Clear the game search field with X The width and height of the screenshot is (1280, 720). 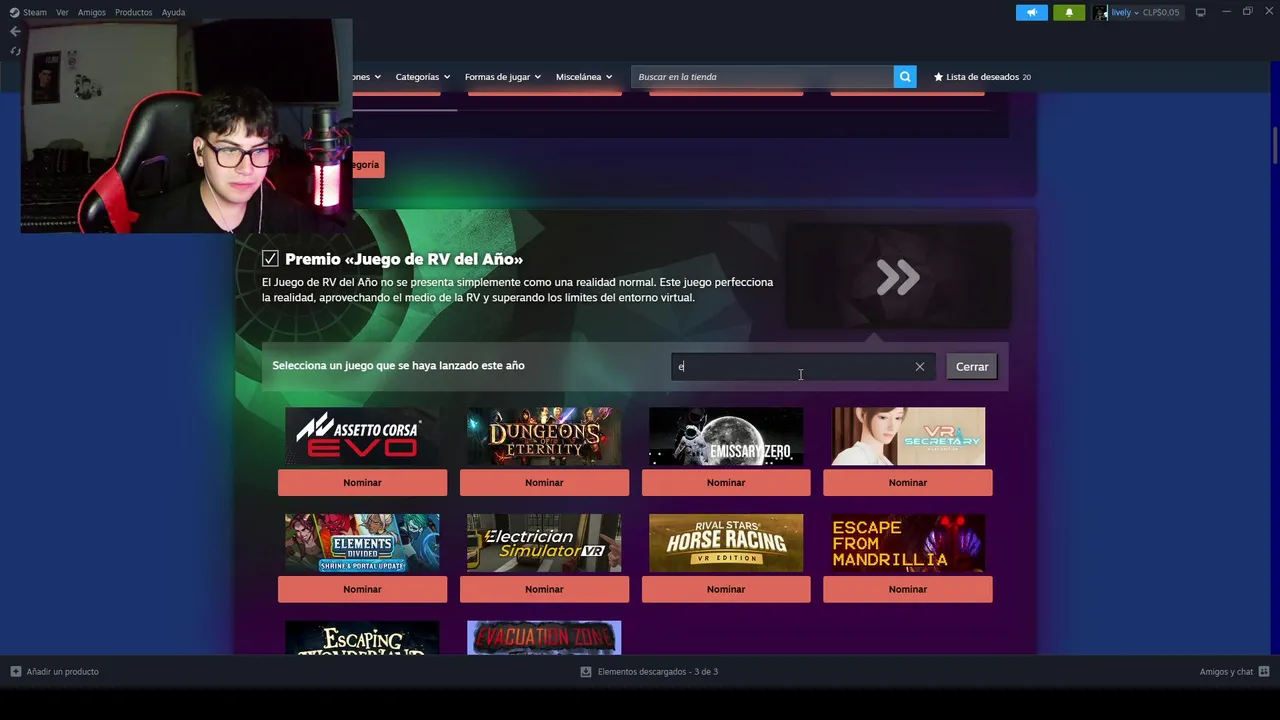(920, 367)
